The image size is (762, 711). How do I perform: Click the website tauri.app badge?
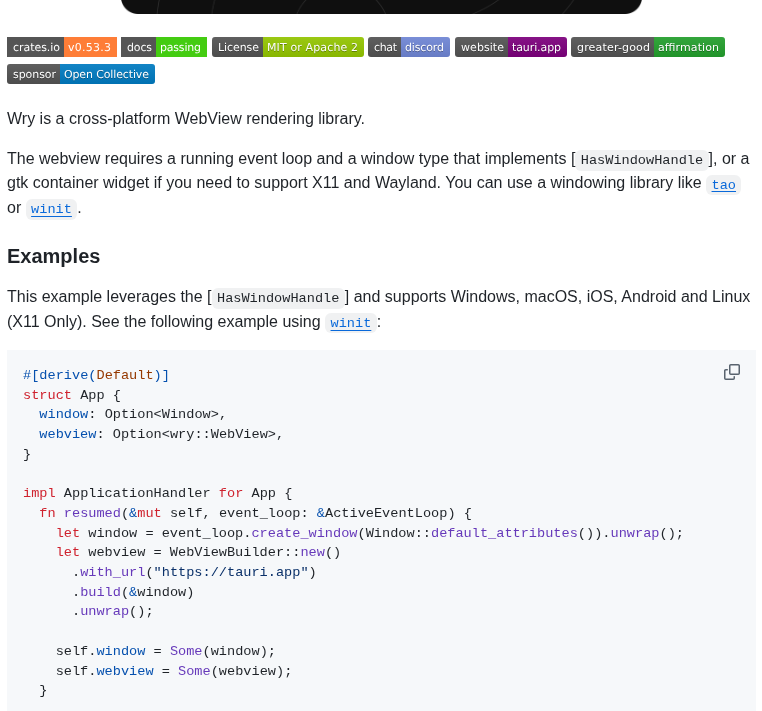point(511,47)
